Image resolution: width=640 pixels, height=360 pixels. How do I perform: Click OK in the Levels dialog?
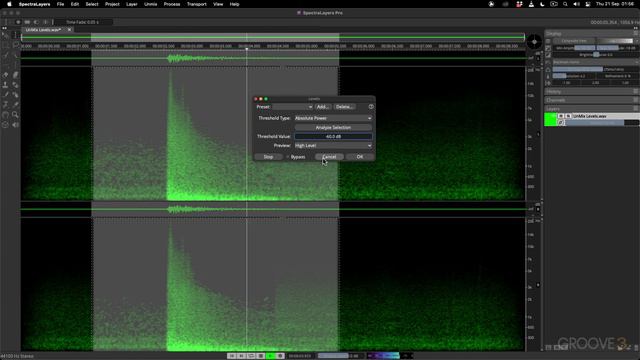[360, 157]
